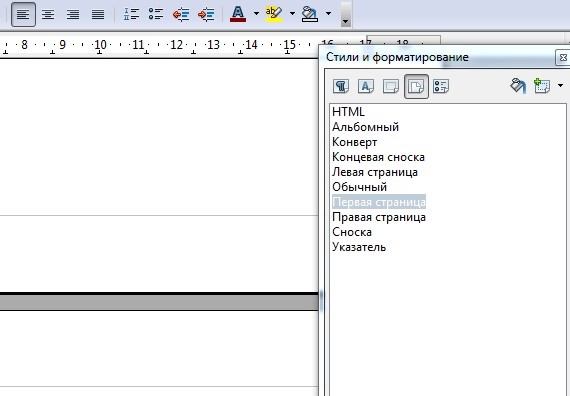This screenshot has height=396, width=570.
Task: Apply the red font color
Action: [x=238, y=14]
